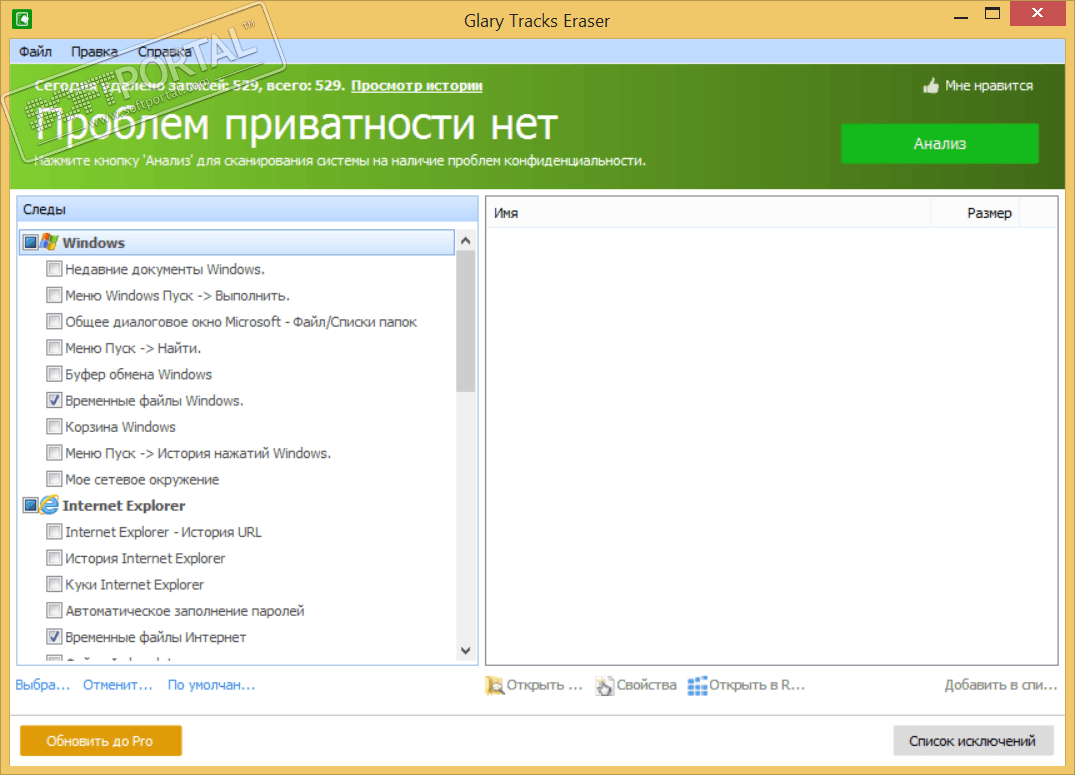Close the Glary Tracks Eraser window
This screenshot has width=1075, height=775.
click(1037, 14)
